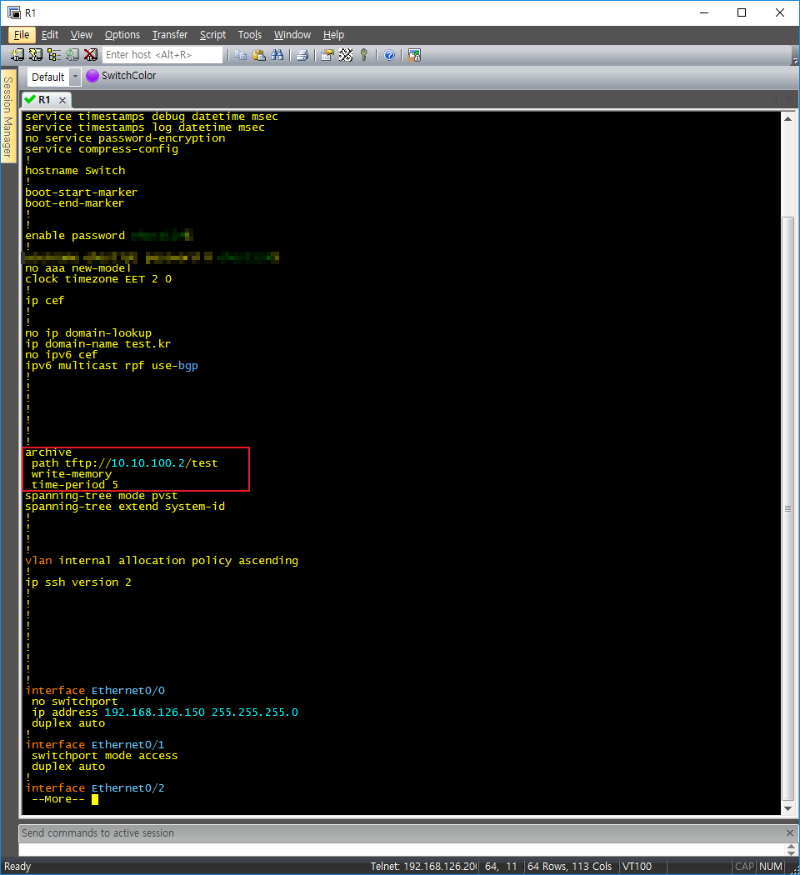Click the Print icon in toolbar
The width and height of the screenshot is (800, 875).
(x=302, y=55)
